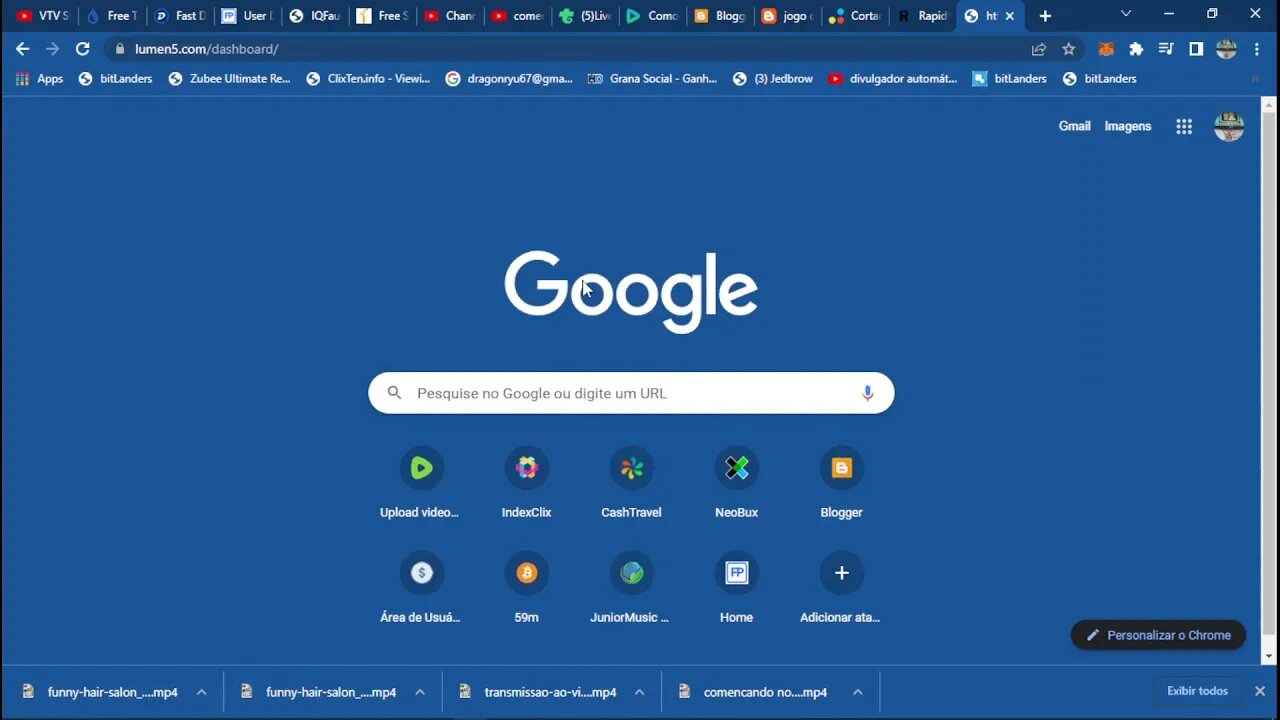
Task: Switch to the Blogg tab
Action: [720, 16]
